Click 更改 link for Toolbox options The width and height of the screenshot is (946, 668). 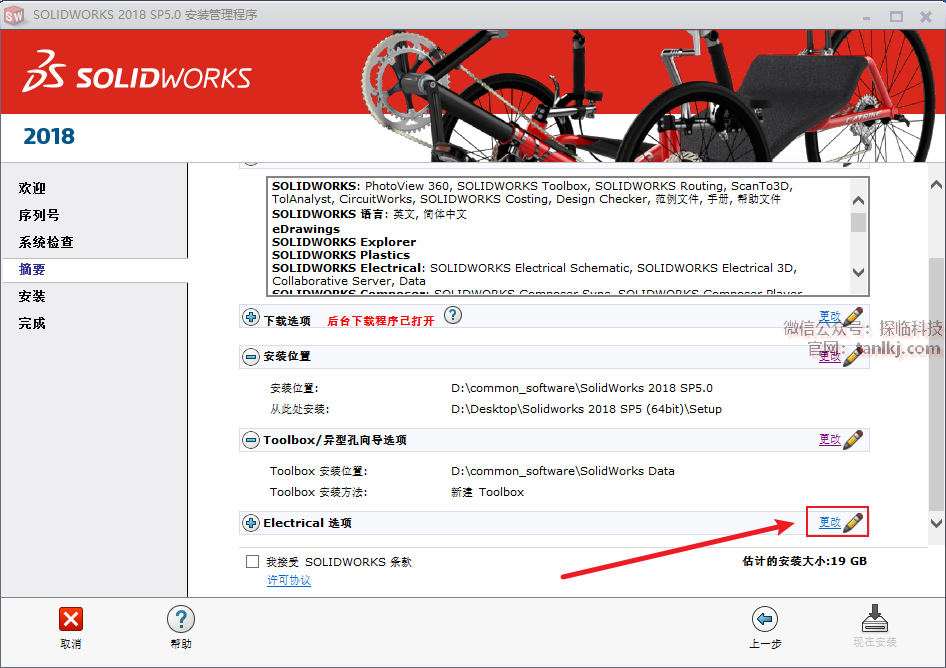[x=830, y=439]
